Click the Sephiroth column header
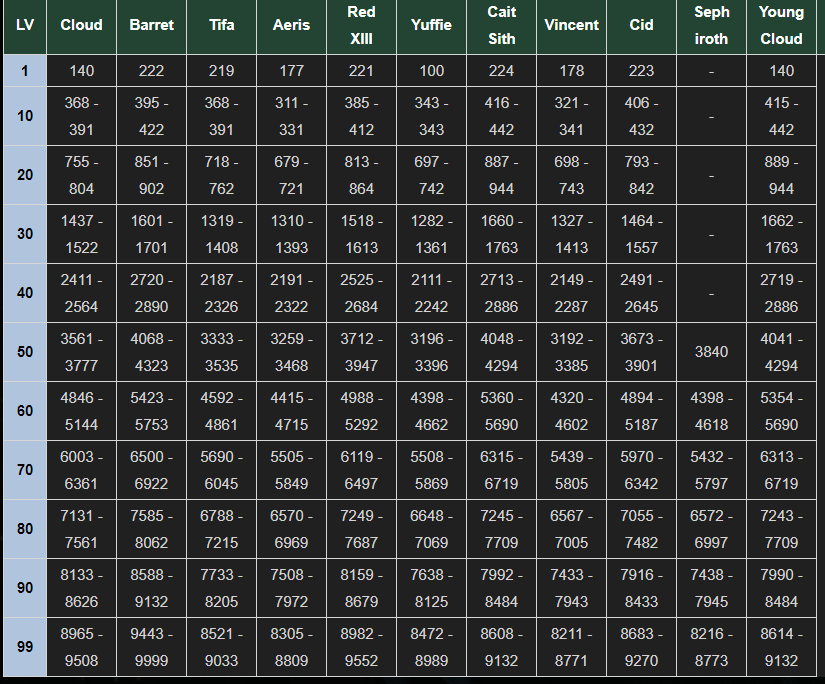Viewport: 825px width, 684px height. [711, 25]
